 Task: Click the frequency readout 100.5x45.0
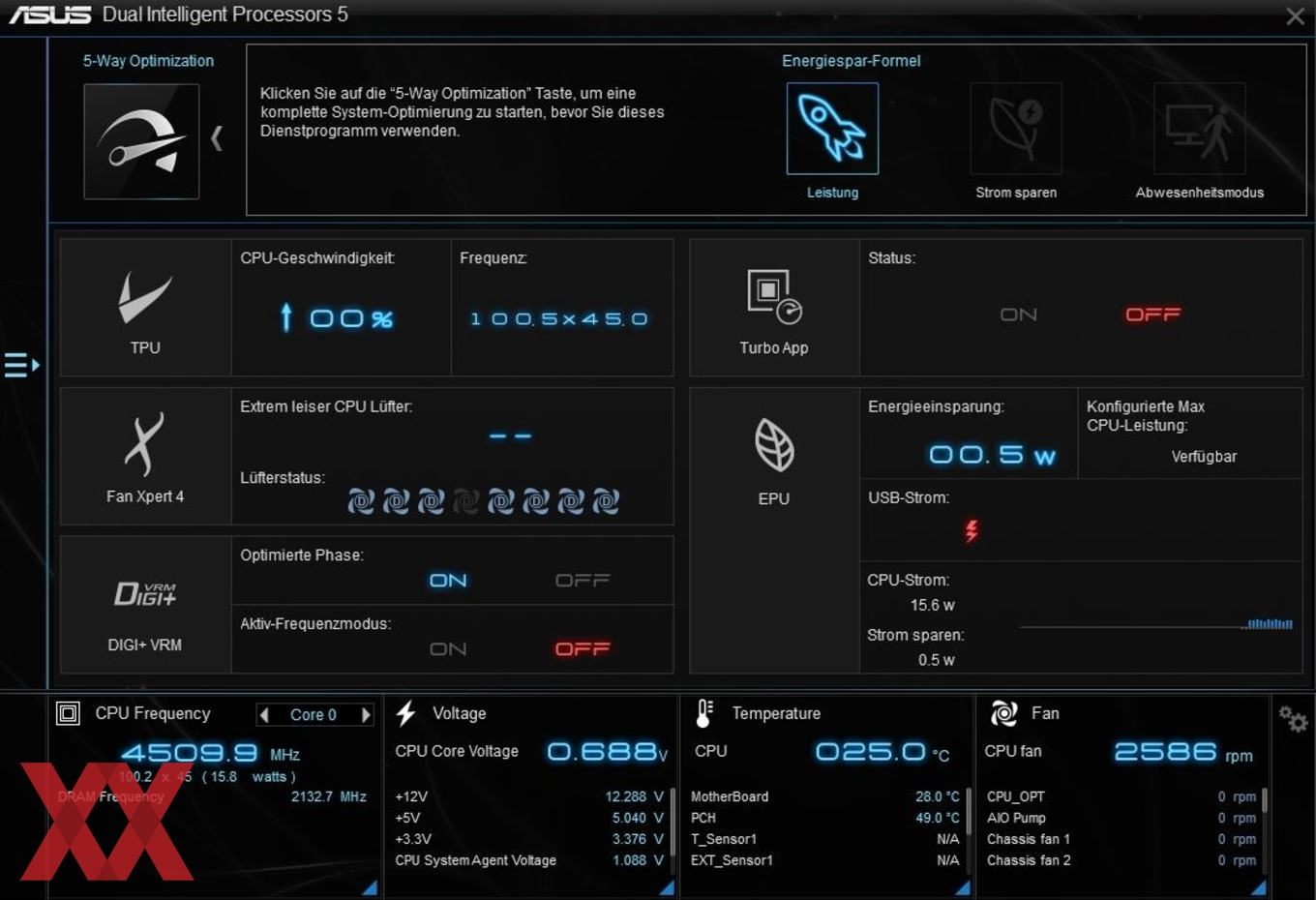tap(559, 318)
